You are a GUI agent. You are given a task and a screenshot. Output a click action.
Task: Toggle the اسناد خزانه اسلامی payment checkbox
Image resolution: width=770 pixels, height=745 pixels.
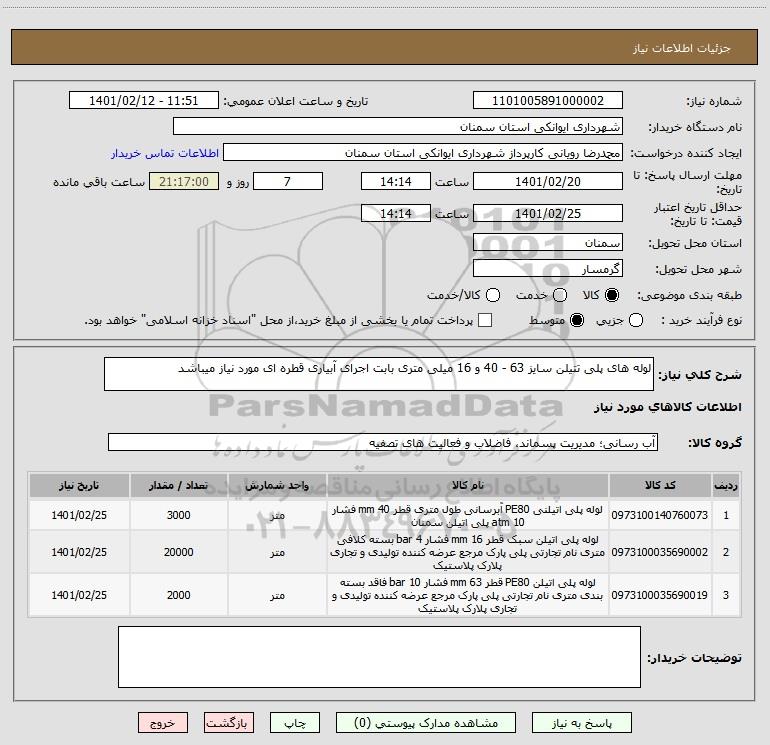point(485,321)
